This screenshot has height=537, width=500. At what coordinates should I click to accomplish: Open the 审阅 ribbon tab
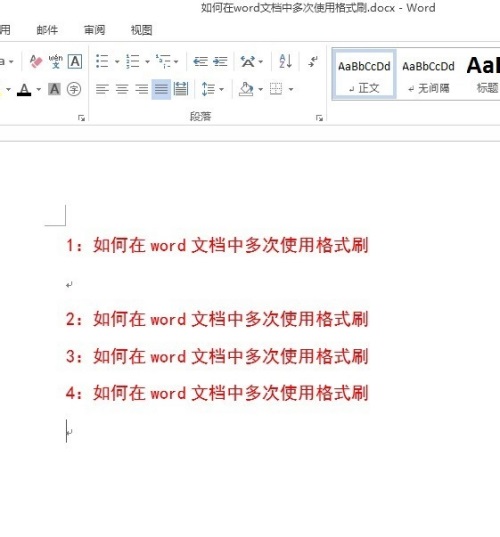pos(95,30)
